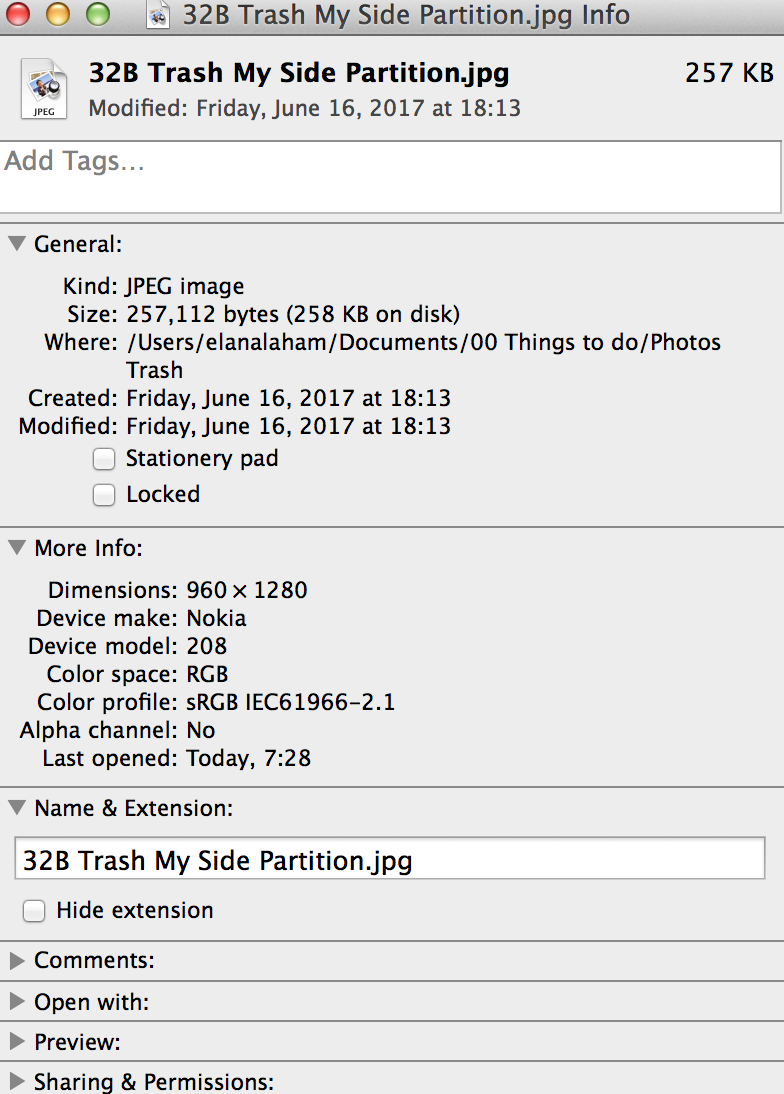The height and width of the screenshot is (1094, 784).
Task: Click the Add Tags field
Action: point(390,177)
